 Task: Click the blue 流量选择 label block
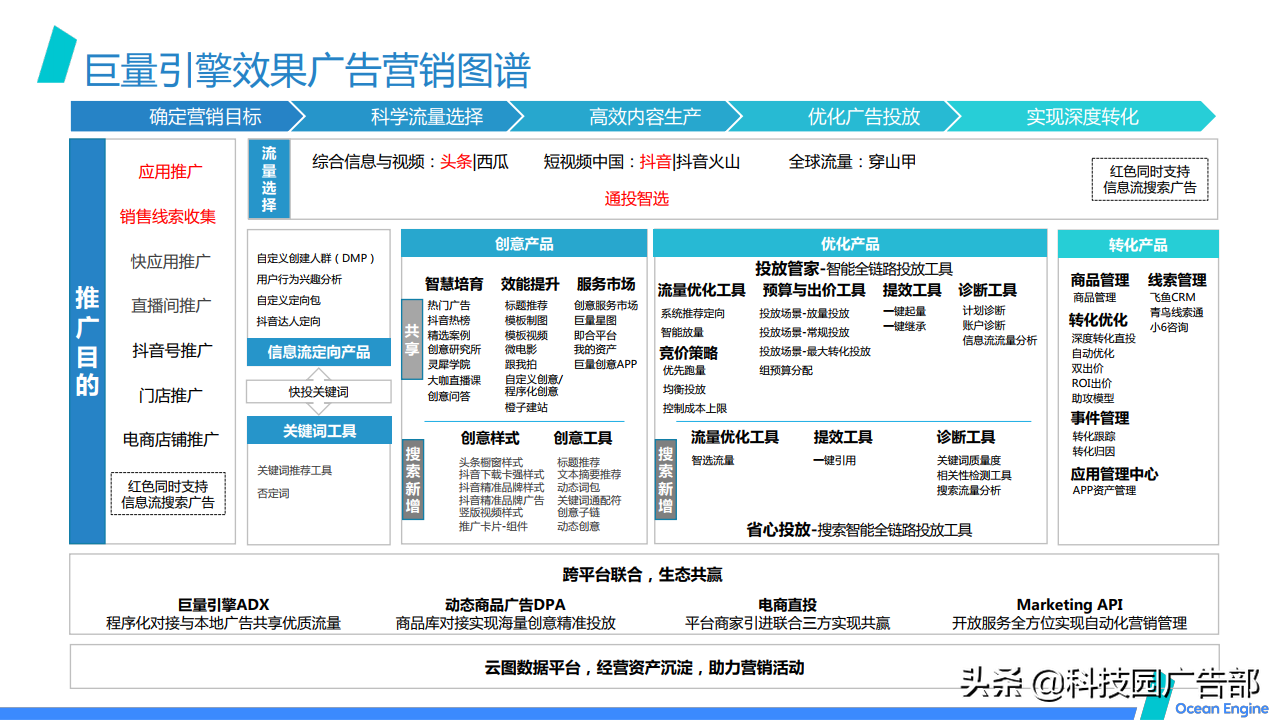point(269,179)
